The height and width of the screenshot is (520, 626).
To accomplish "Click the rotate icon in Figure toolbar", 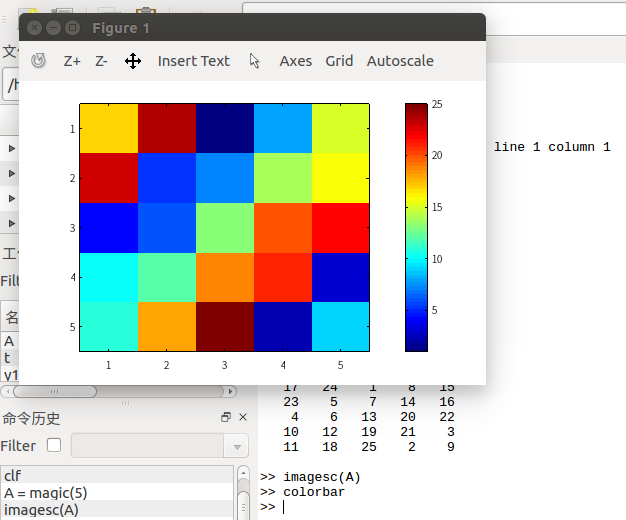I will tap(38, 61).
